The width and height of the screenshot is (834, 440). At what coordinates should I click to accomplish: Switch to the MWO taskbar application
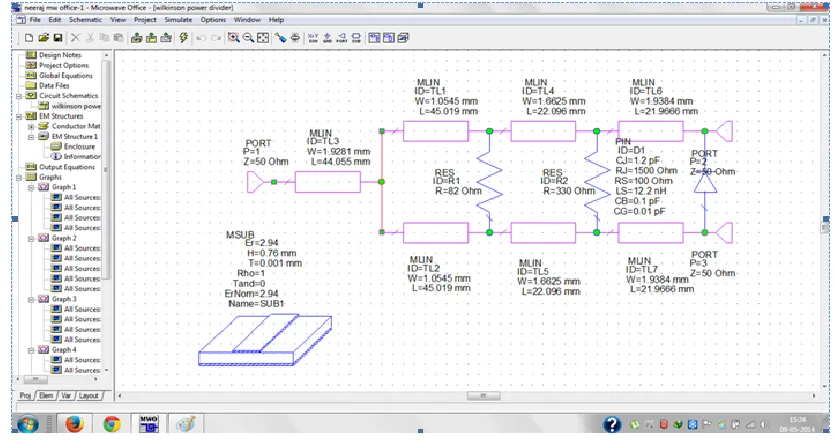click(x=148, y=424)
